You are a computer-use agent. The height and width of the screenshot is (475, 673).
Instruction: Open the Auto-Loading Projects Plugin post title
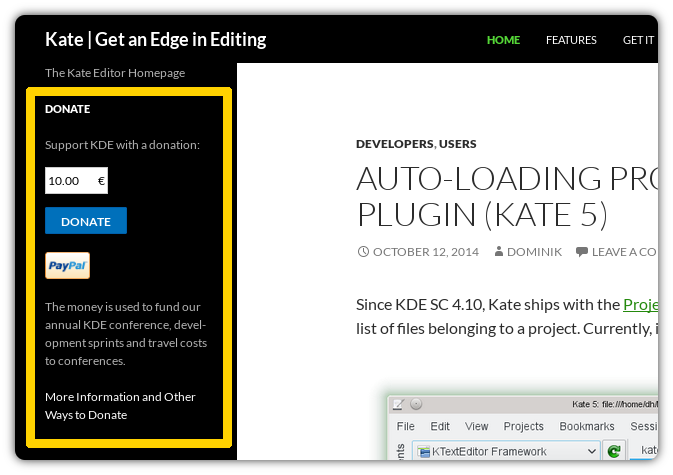click(507, 197)
